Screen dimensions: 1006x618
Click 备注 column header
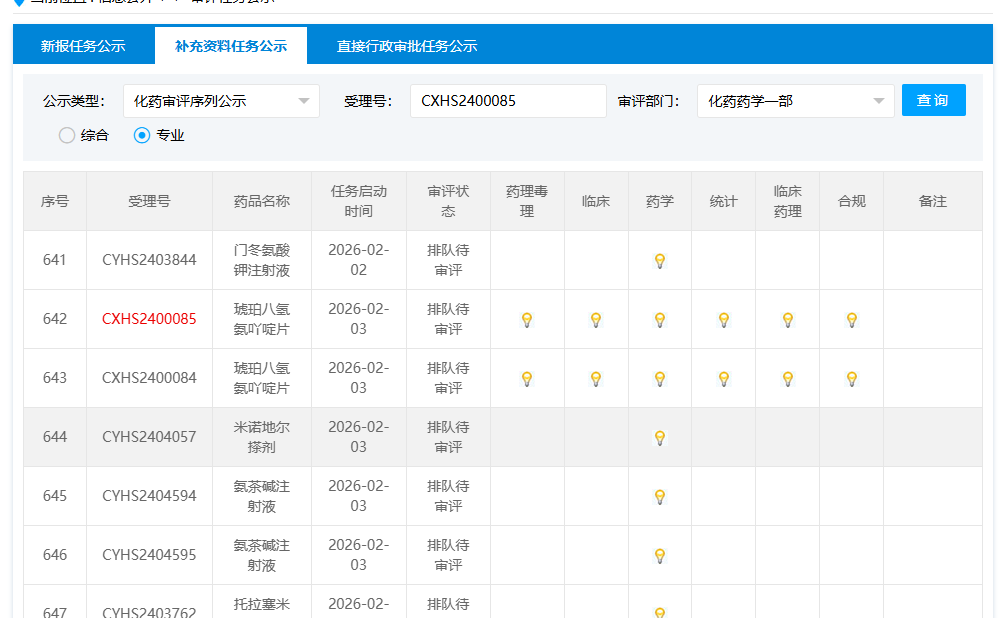933,202
